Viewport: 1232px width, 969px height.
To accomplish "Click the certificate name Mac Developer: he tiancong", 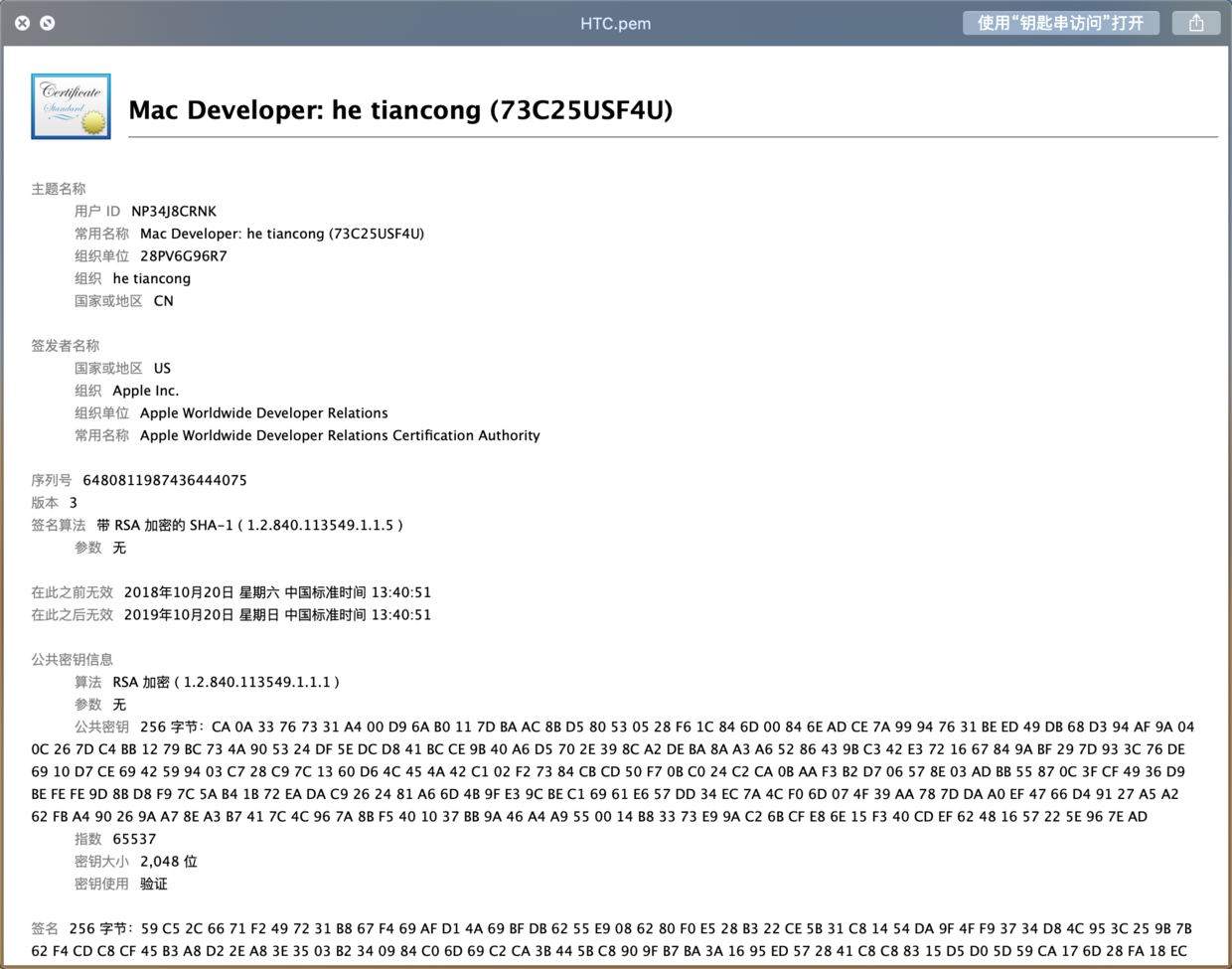I will click(399, 110).
